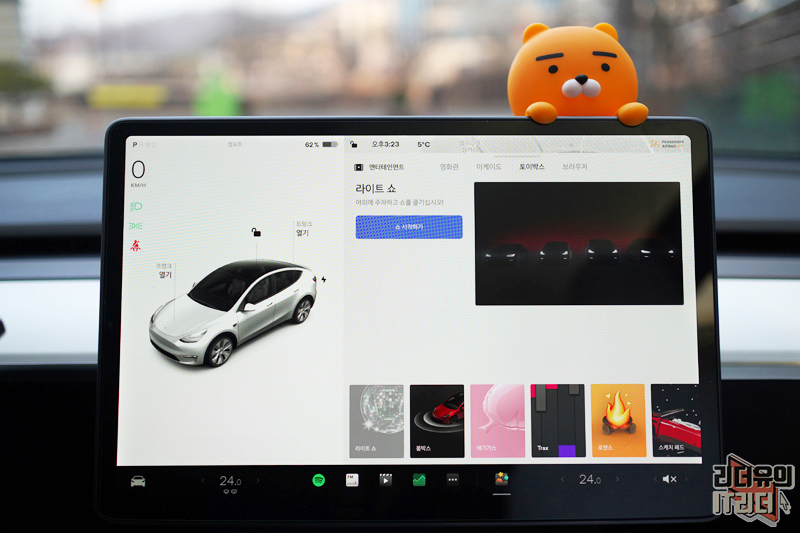800x533 pixels.
Task: Start the light show with 쇼 시작하기
Action: (x=409, y=227)
